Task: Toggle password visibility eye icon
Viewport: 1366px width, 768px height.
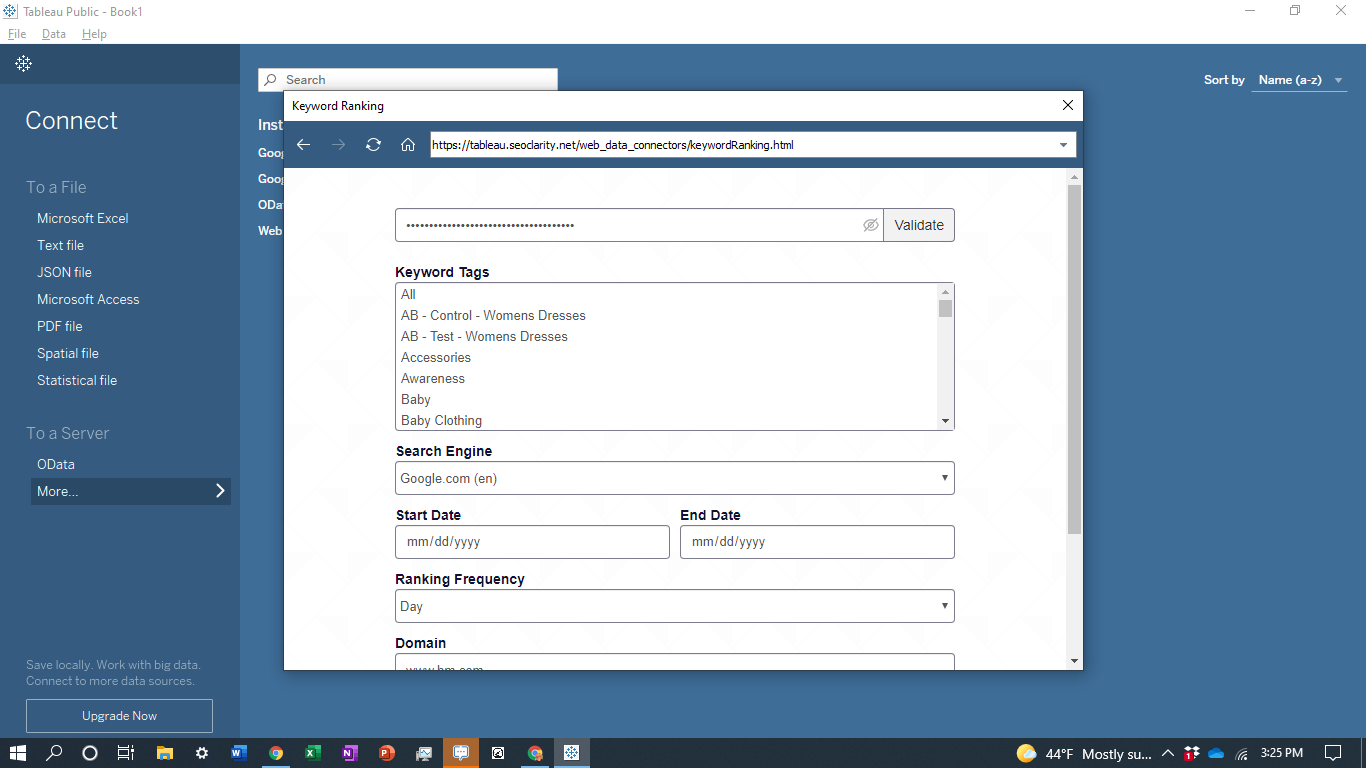Action: (871, 225)
